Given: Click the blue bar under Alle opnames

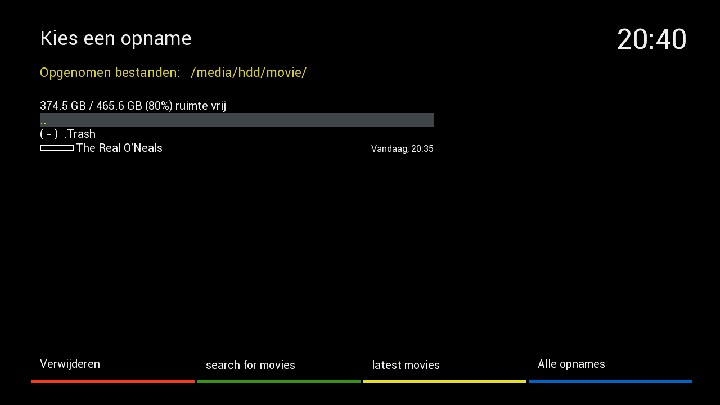Looking at the screenshot, I should pos(610,381).
